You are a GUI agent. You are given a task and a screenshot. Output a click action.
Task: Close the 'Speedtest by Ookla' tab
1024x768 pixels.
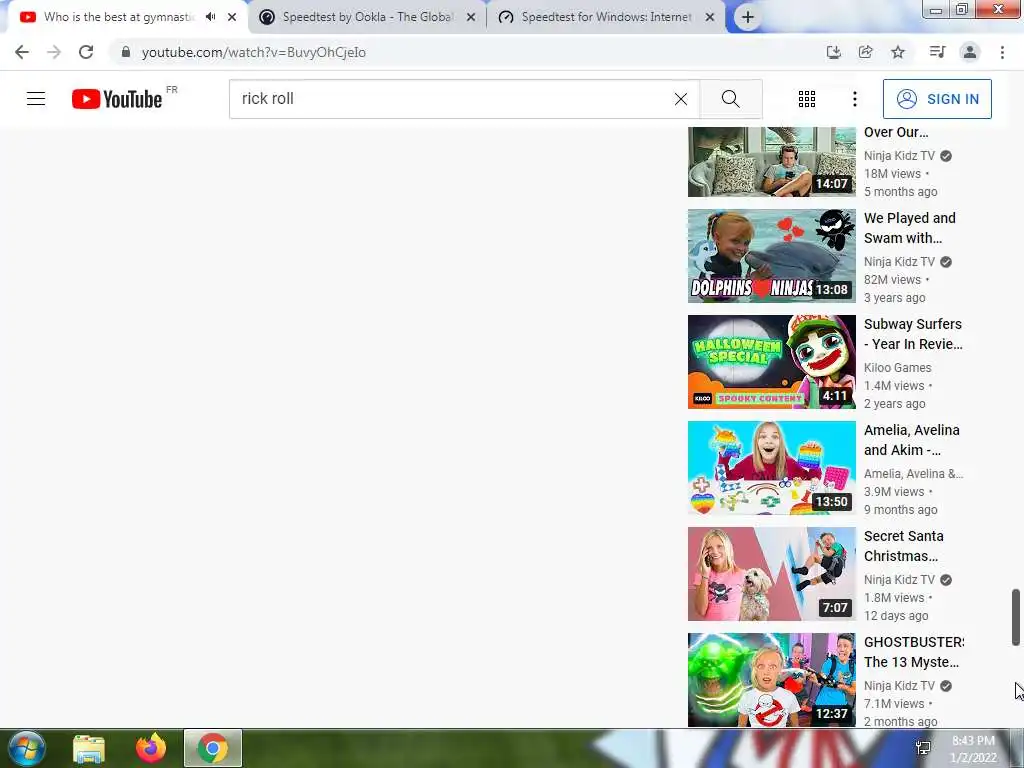pos(471,17)
